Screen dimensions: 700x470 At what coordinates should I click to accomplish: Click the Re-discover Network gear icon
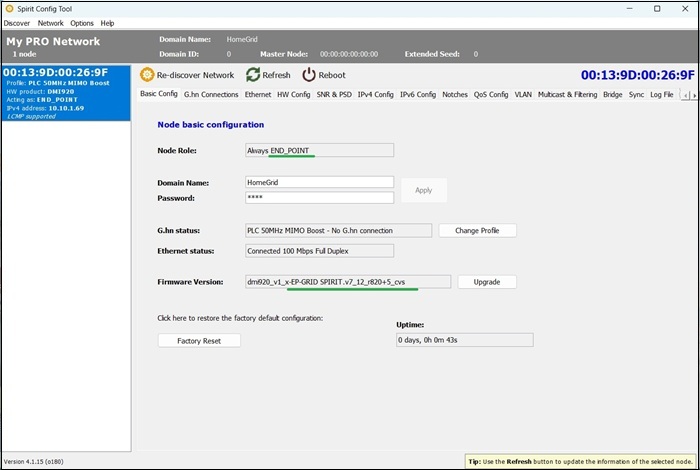pyautogui.click(x=147, y=75)
